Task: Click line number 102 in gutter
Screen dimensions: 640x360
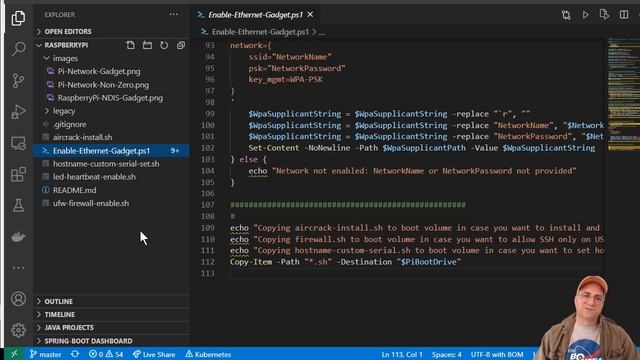Action: [x=208, y=148]
